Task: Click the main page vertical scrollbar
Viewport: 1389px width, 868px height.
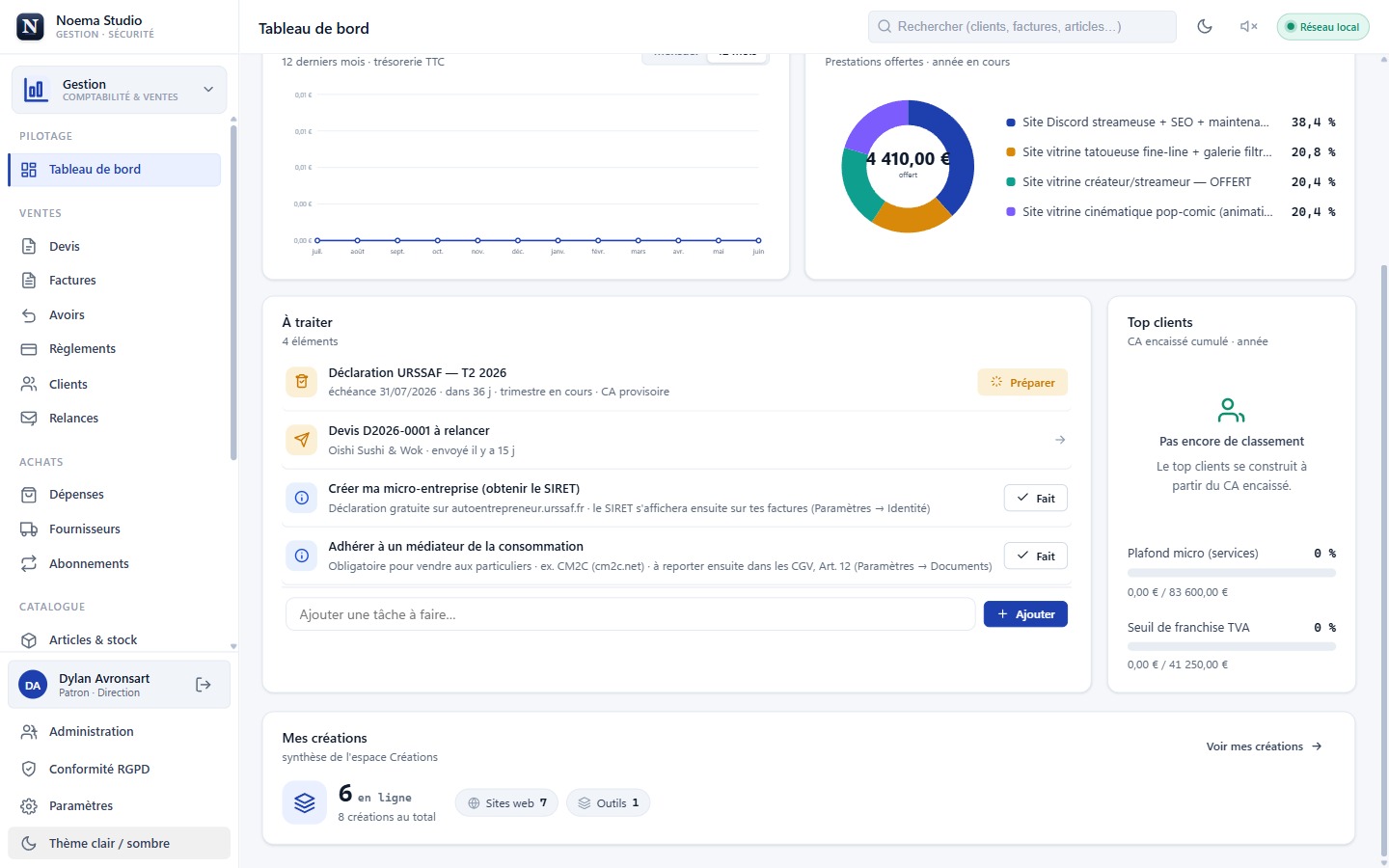Action: (1384, 559)
